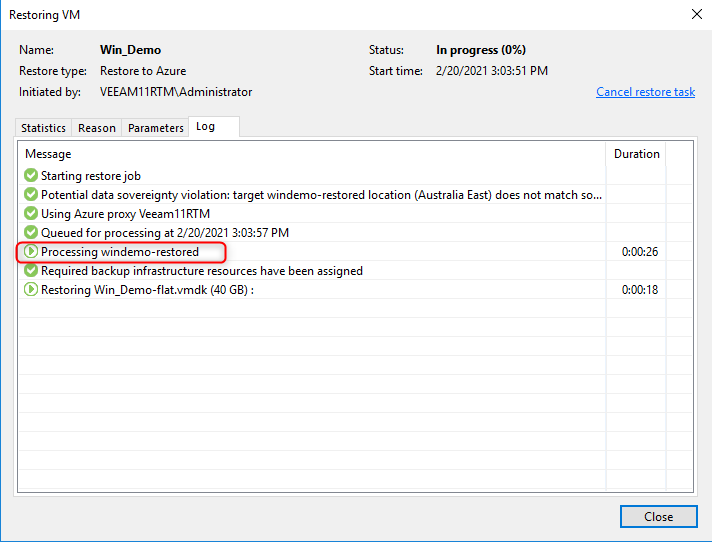Select the Parameters tab
Screen dimensions: 712x543
(x=156, y=128)
